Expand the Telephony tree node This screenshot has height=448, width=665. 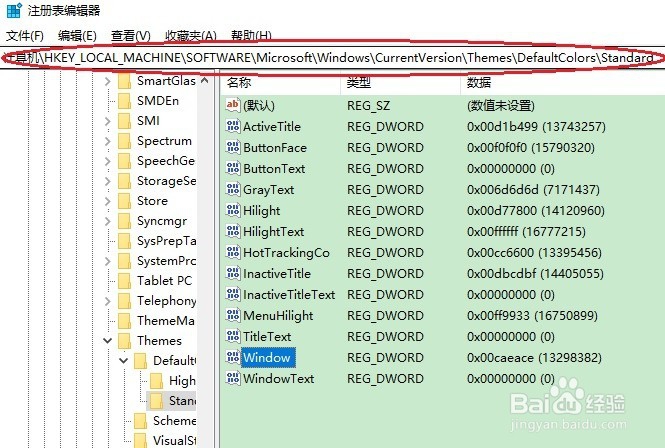108,301
